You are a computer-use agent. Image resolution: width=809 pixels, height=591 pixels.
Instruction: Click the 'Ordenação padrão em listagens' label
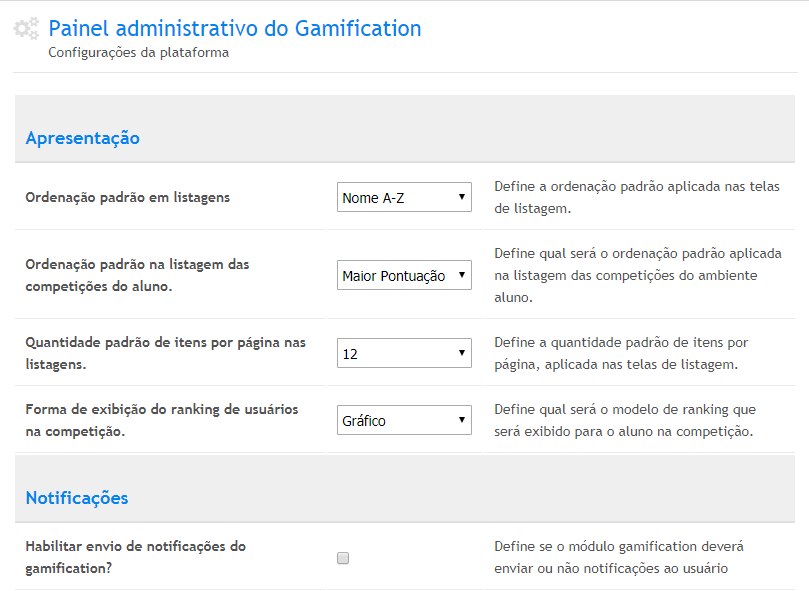127,197
